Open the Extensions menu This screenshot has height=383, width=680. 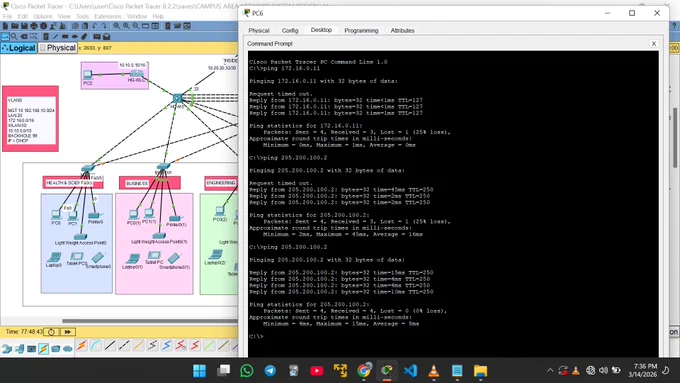pyautogui.click(x=108, y=16)
